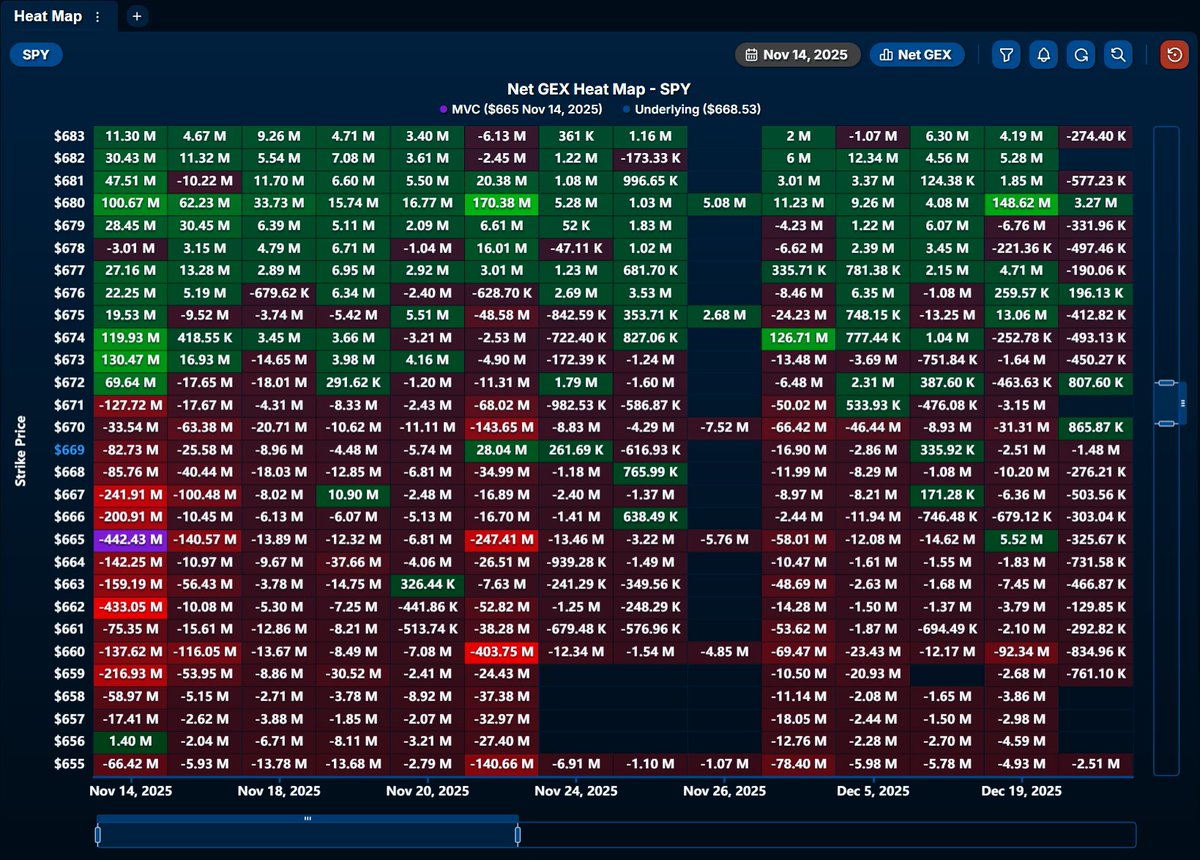This screenshot has height=860, width=1200.
Task: Click the $665 strike price label
Action: (x=70, y=540)
